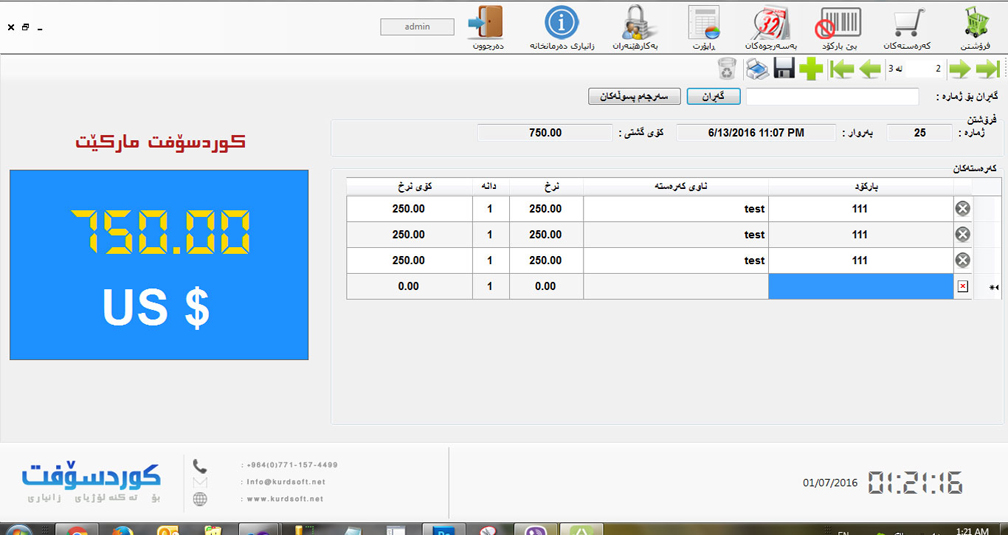Click the printer icon in toolbar
This screenshot has width=1008, height=535.
click(757, 68)
